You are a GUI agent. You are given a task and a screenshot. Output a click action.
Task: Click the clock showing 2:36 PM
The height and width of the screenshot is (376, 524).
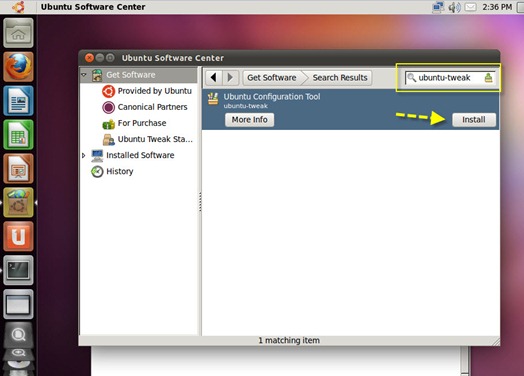497,7
